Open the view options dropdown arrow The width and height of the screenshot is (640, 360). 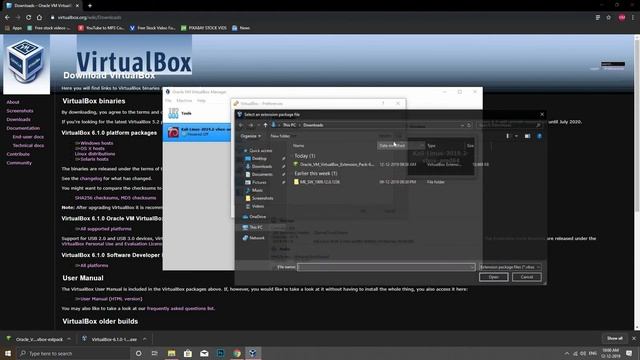point(516,136)
